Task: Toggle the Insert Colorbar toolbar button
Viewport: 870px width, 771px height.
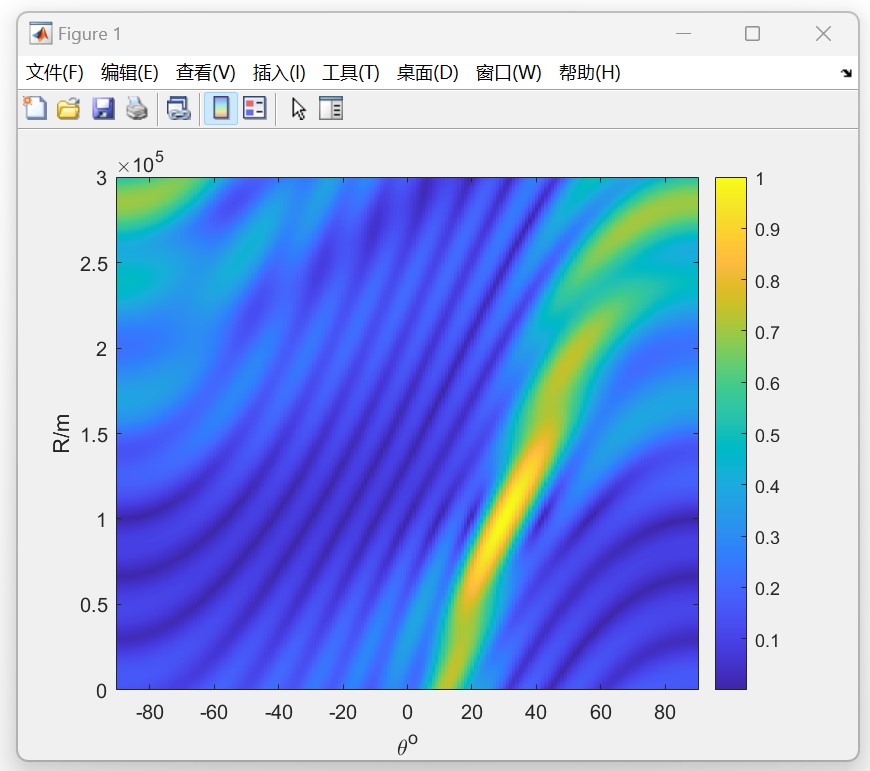Action: pos(221,108)
